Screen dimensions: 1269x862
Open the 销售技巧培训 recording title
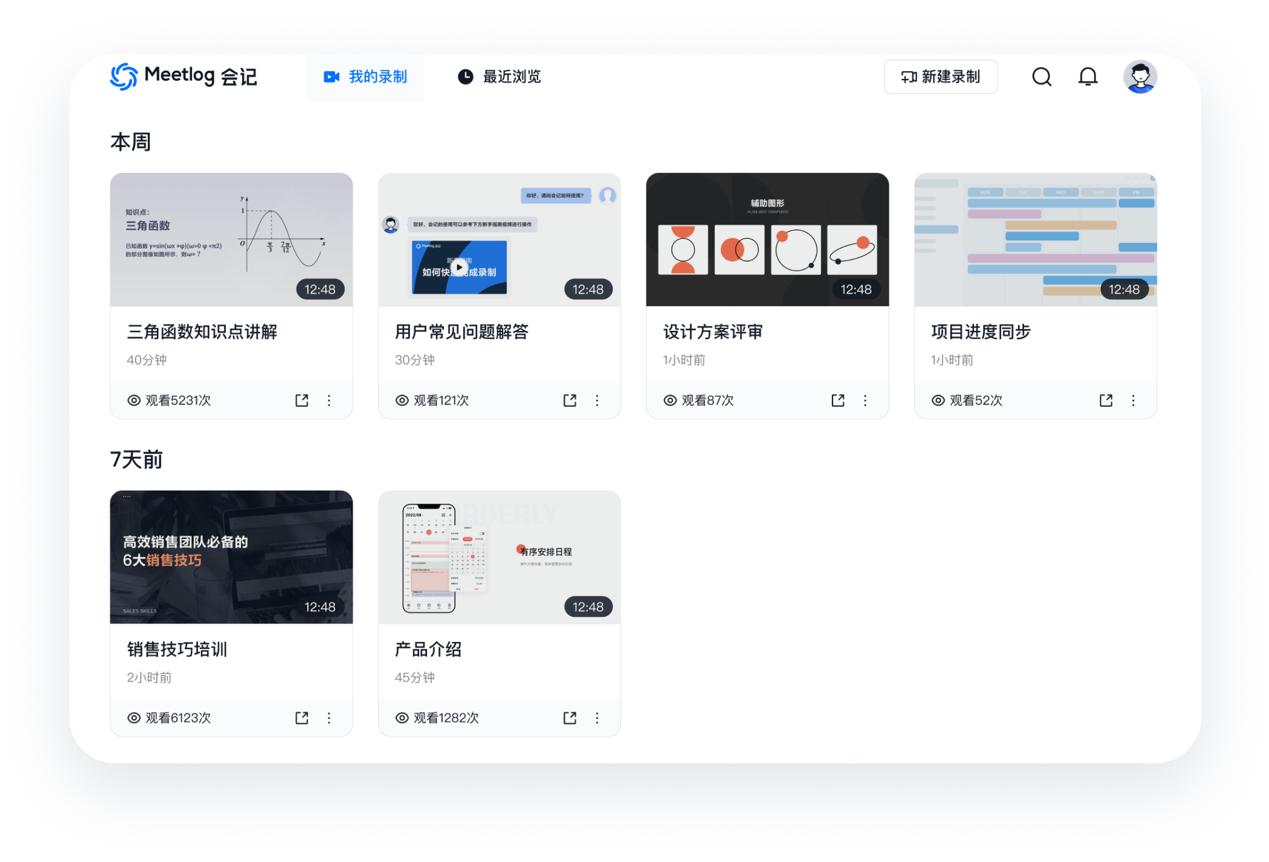coord(175,649)
